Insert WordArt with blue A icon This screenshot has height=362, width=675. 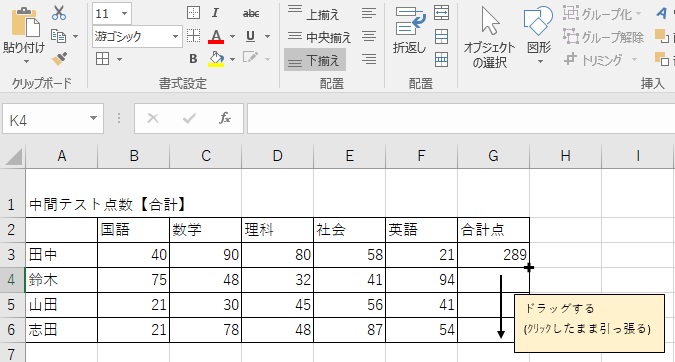pos(661,13)
